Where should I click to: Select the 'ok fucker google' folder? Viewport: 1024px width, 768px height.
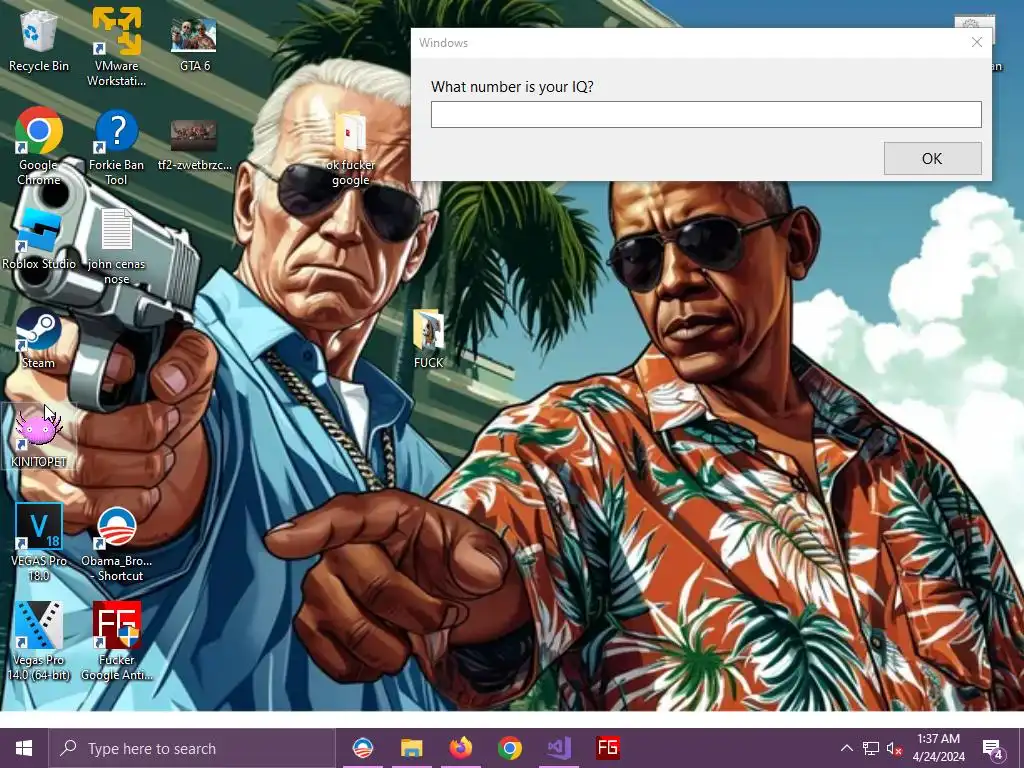pos(351,149)
